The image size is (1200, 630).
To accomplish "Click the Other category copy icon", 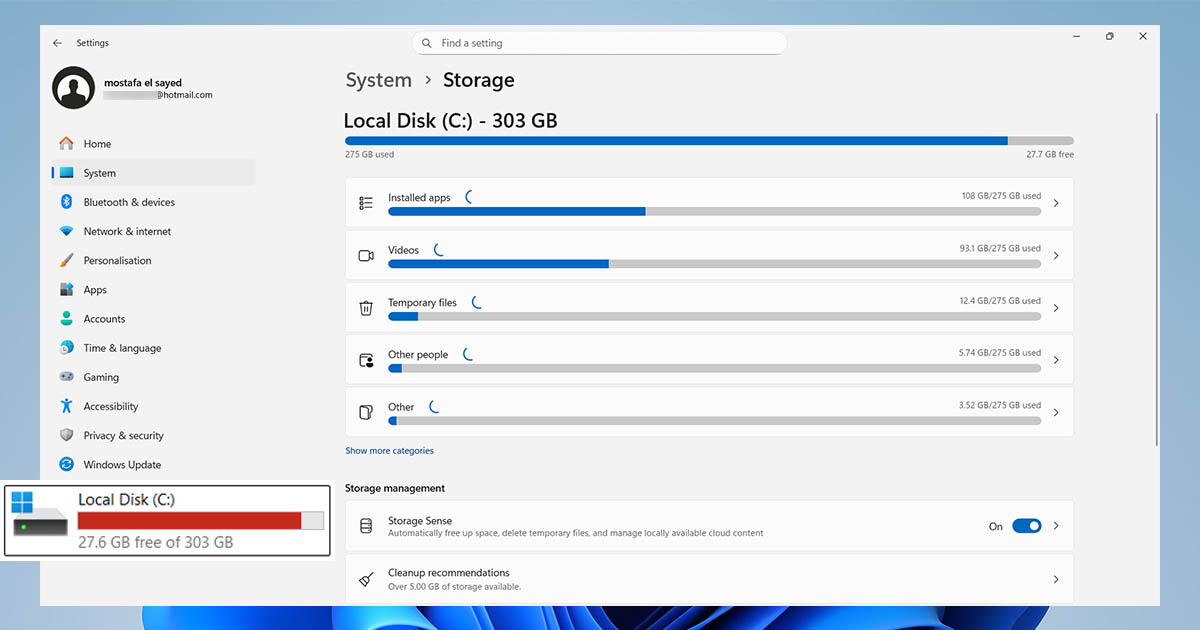I will click(x=366, y=412).
